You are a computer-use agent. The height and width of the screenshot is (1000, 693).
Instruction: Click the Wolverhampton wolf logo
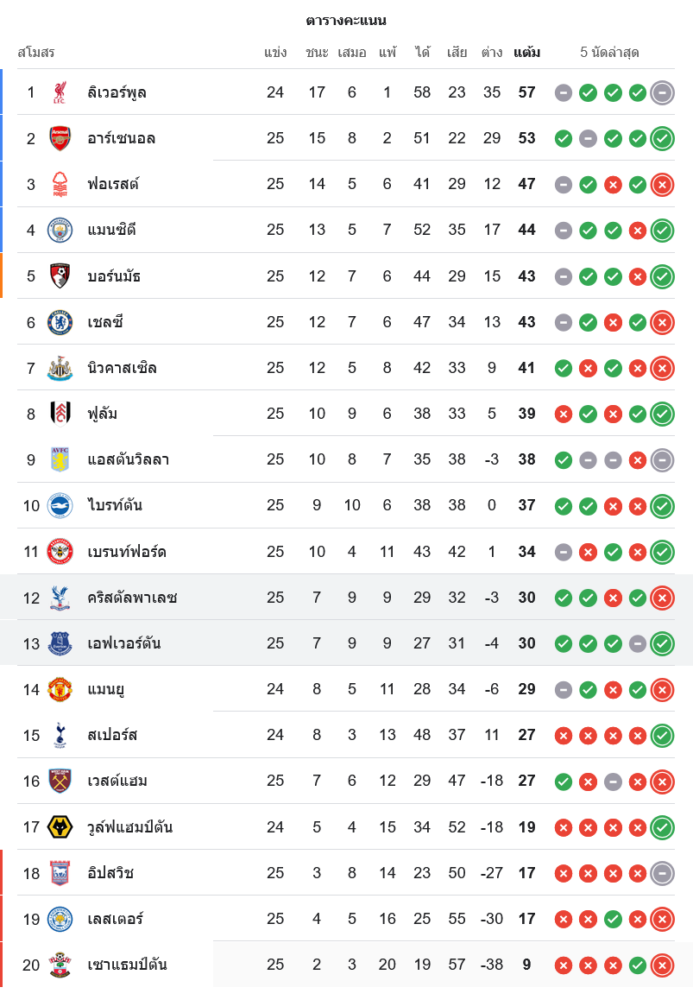click(60, 827)
